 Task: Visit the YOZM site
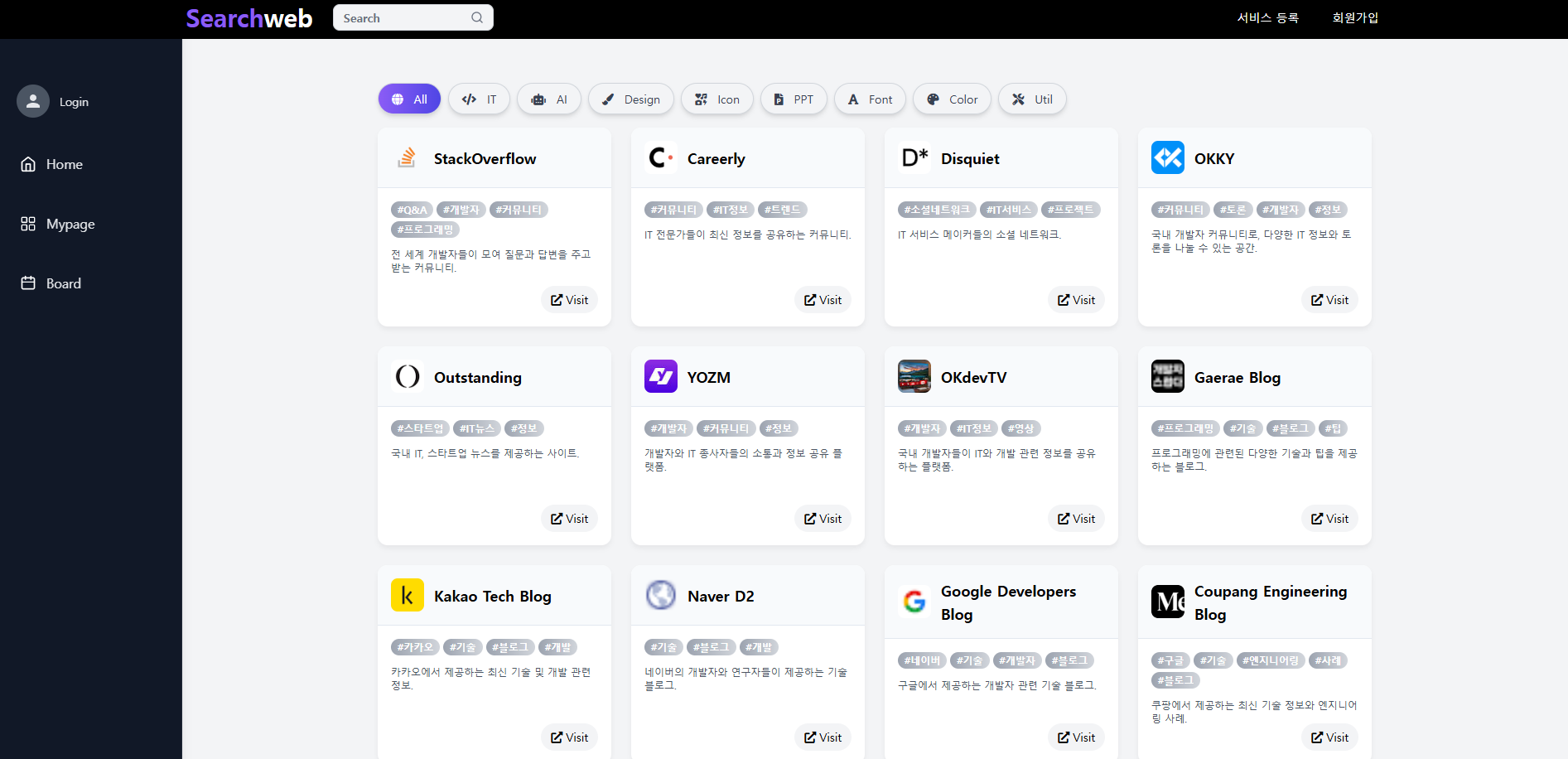(x=823, y=519)
